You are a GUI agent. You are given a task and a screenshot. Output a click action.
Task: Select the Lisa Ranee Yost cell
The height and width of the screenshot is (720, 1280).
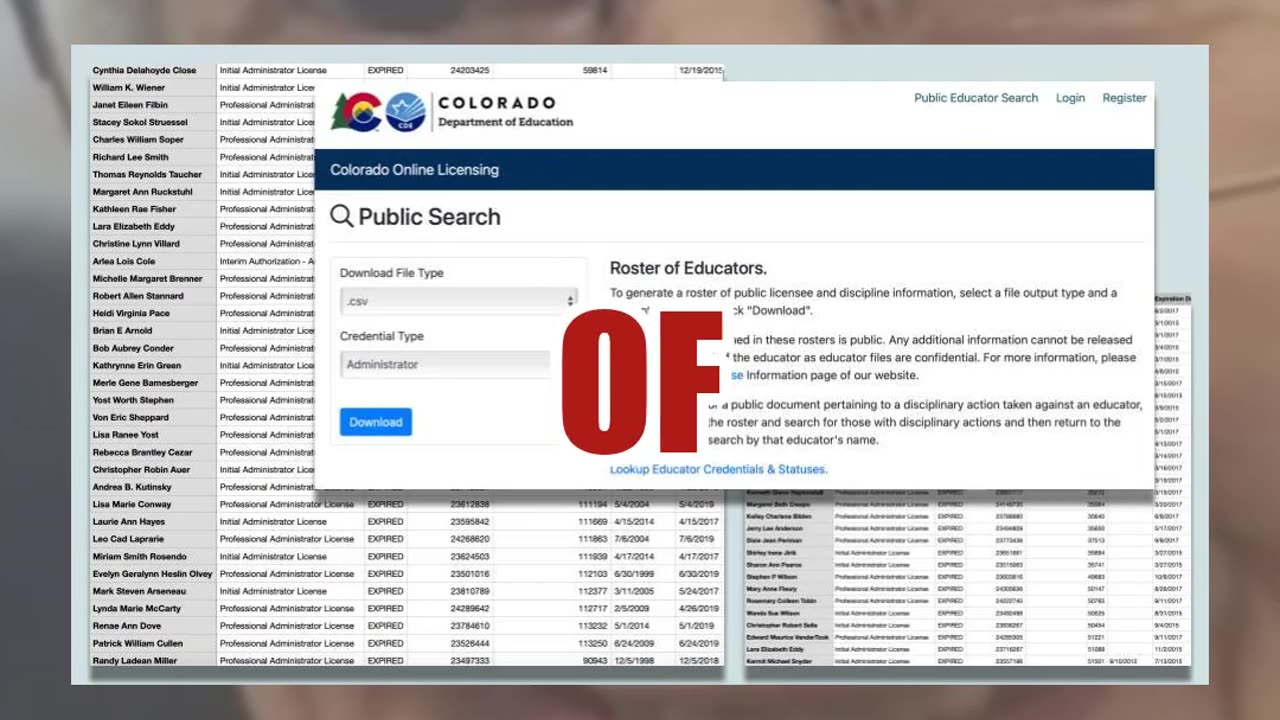(154, 435)
